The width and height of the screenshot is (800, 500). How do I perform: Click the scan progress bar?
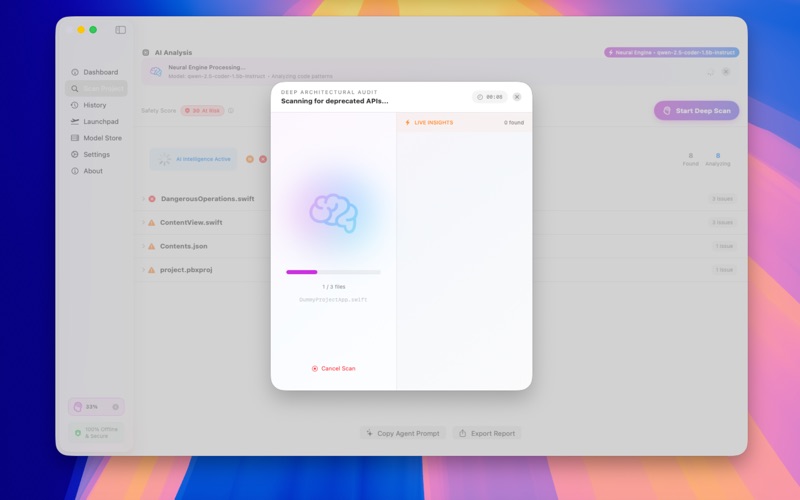334,272
